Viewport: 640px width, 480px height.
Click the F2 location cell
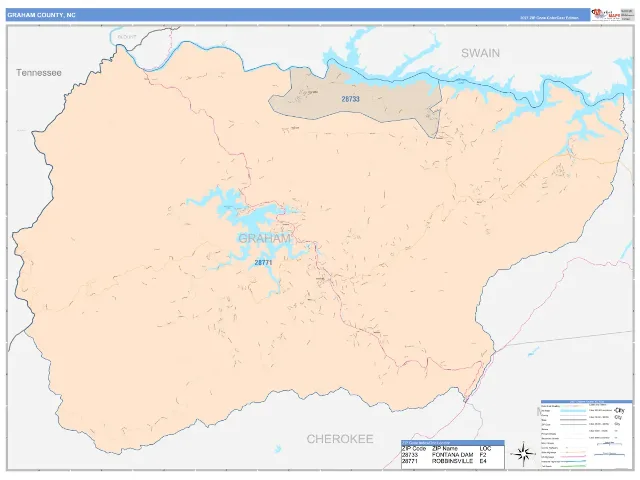click(x=483, y=455)
